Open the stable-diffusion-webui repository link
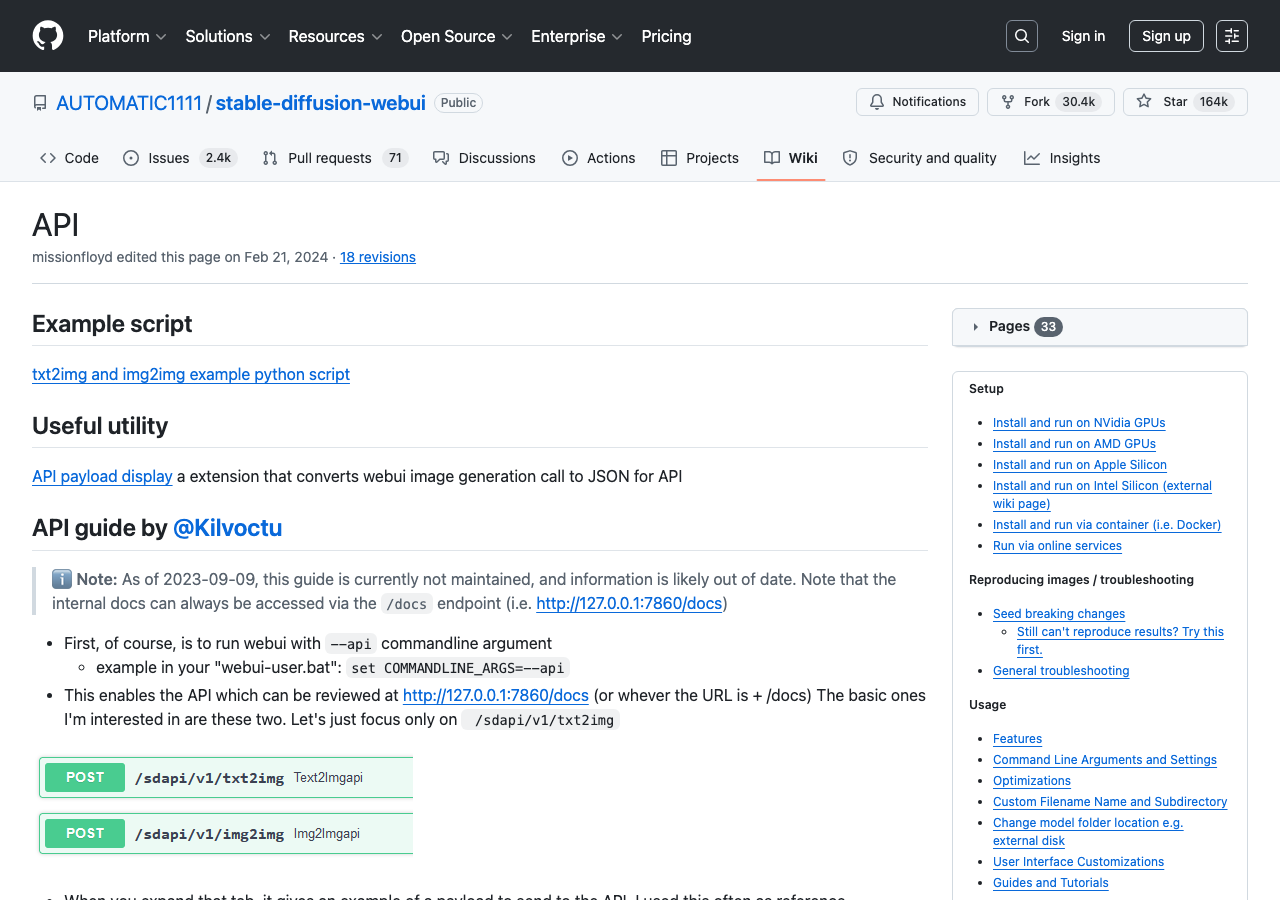The image size is (1280, 900). pos(320,103)
